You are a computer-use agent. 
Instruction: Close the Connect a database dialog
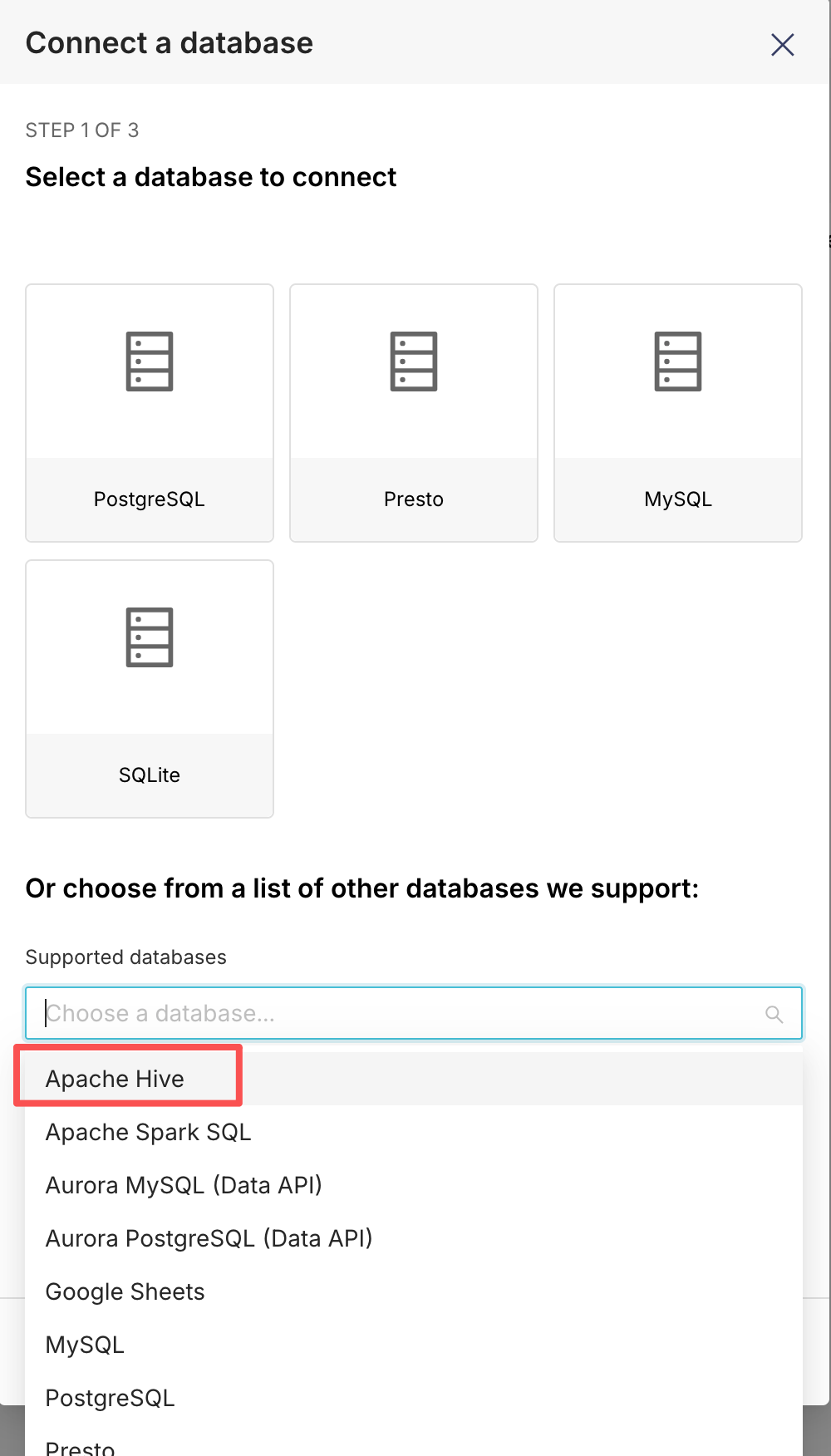(x=782, y=45)
